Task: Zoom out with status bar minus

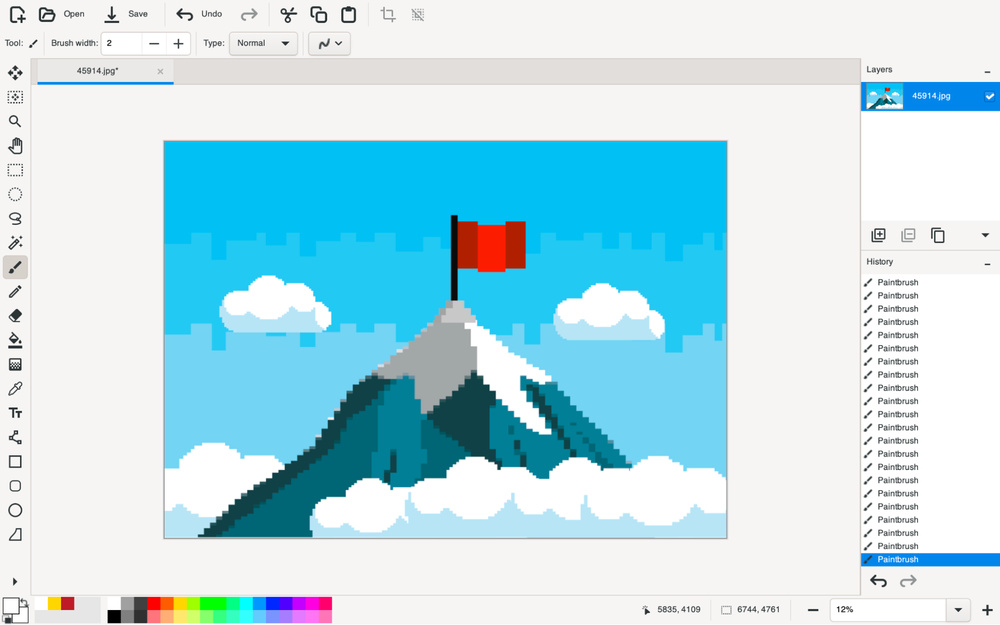Action: point(812,610)
